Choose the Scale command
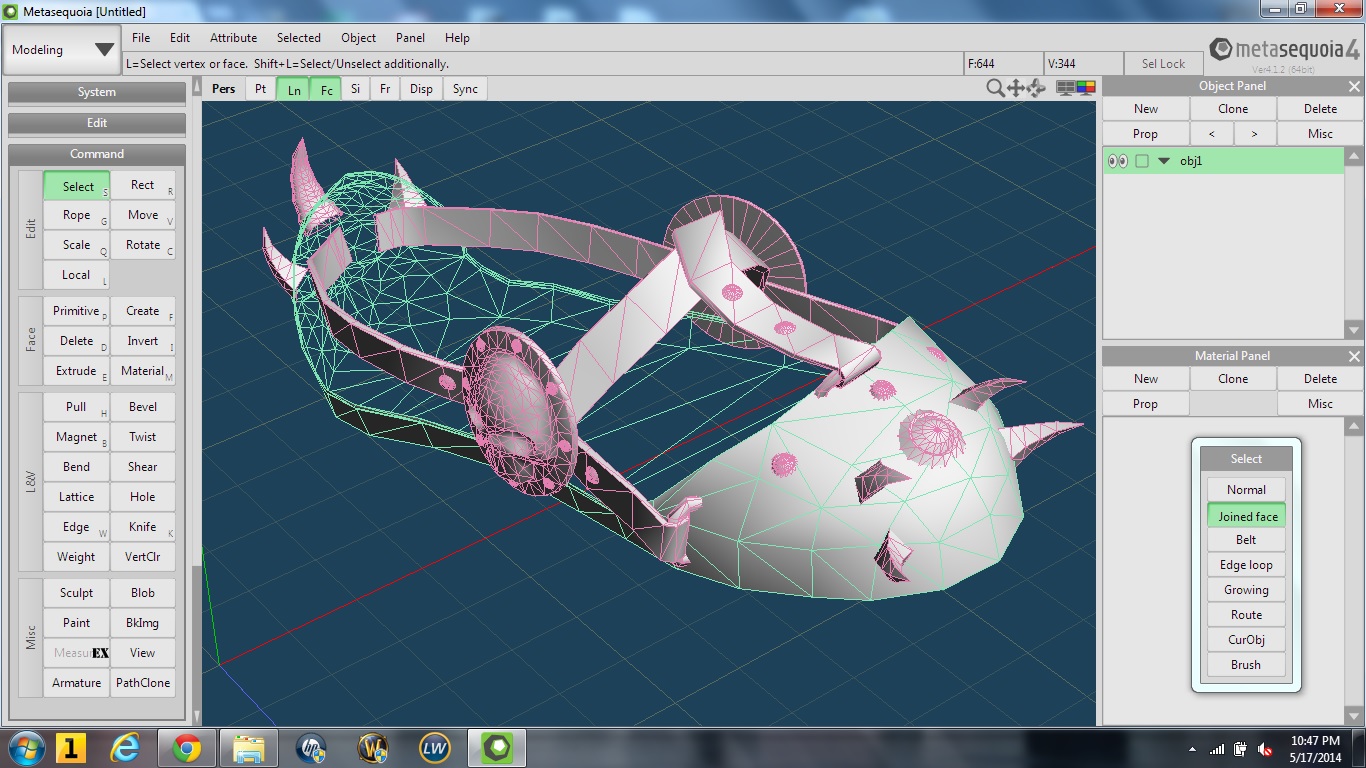Screen dimensions: 1366x768 coord(76,245)
